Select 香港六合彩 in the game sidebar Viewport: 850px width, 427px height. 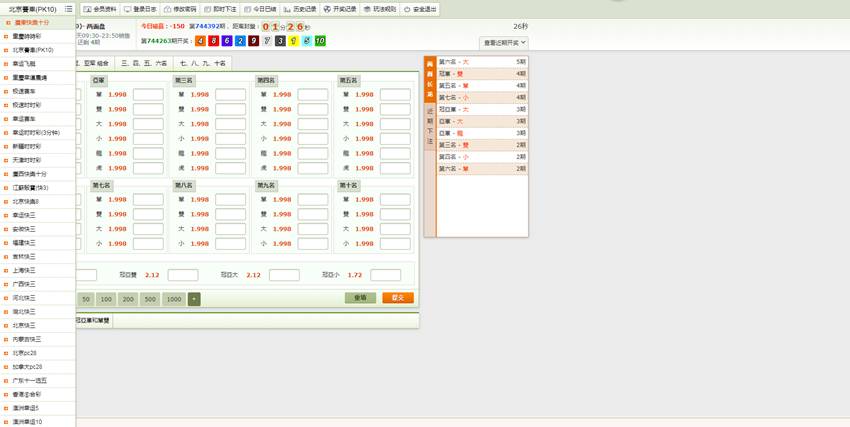38,394
